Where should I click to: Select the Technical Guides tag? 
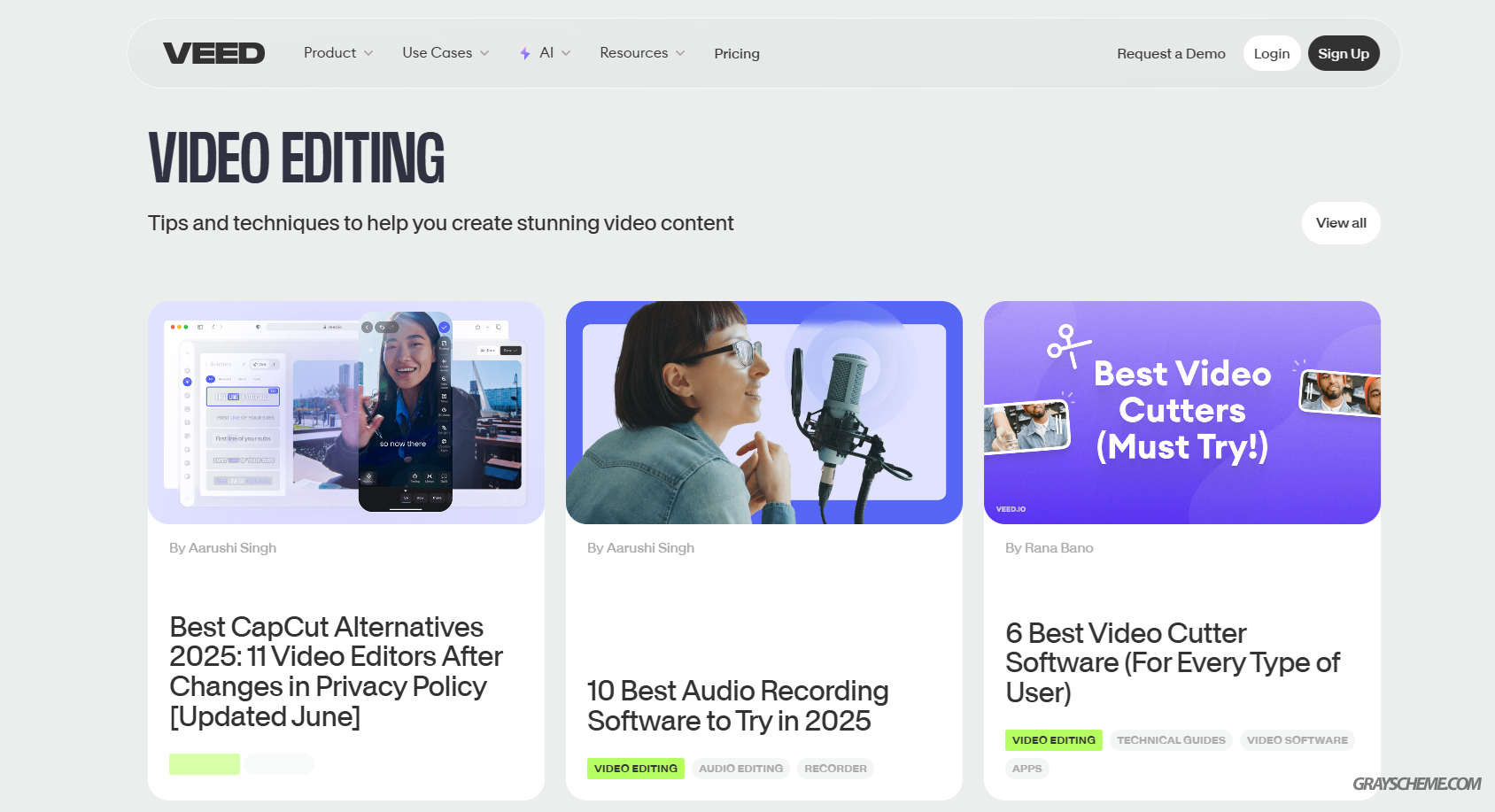pyautogui.click(x=1171, y=740)
